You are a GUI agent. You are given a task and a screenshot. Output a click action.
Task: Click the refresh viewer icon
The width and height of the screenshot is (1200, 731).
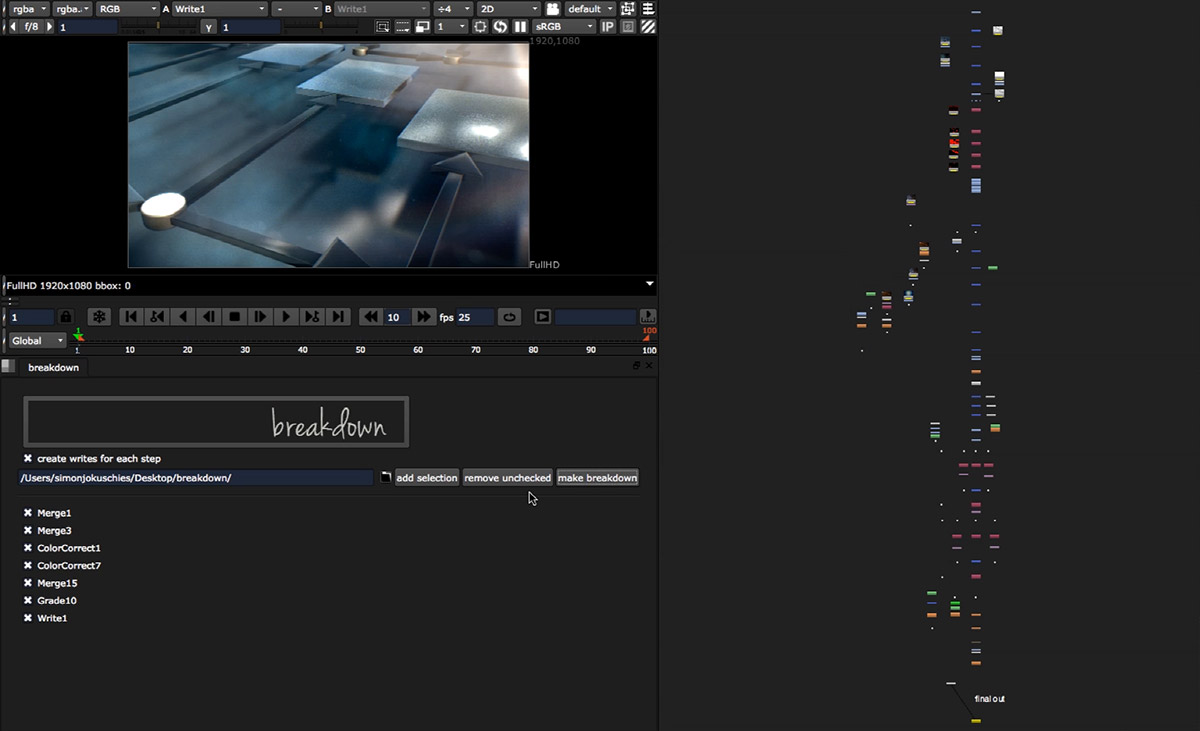point(500,27)
